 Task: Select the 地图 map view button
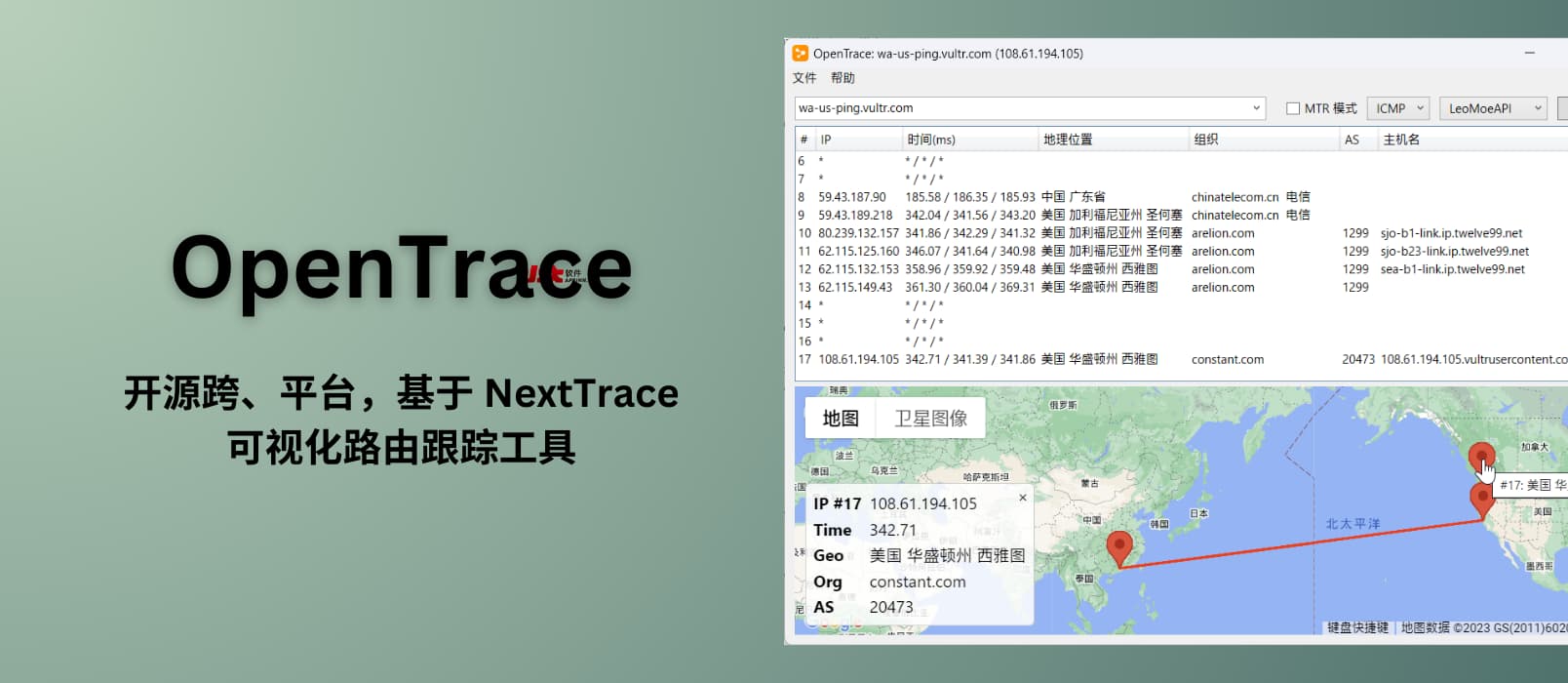click(840, 419)
